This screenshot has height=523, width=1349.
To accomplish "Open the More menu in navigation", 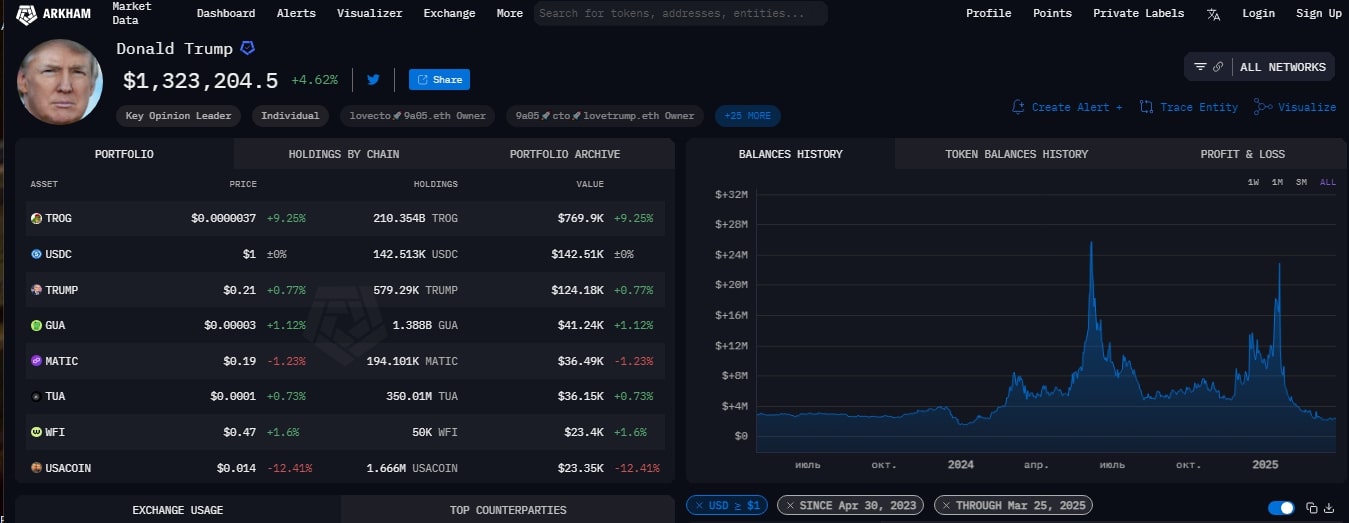I will (x=509, y=13).
